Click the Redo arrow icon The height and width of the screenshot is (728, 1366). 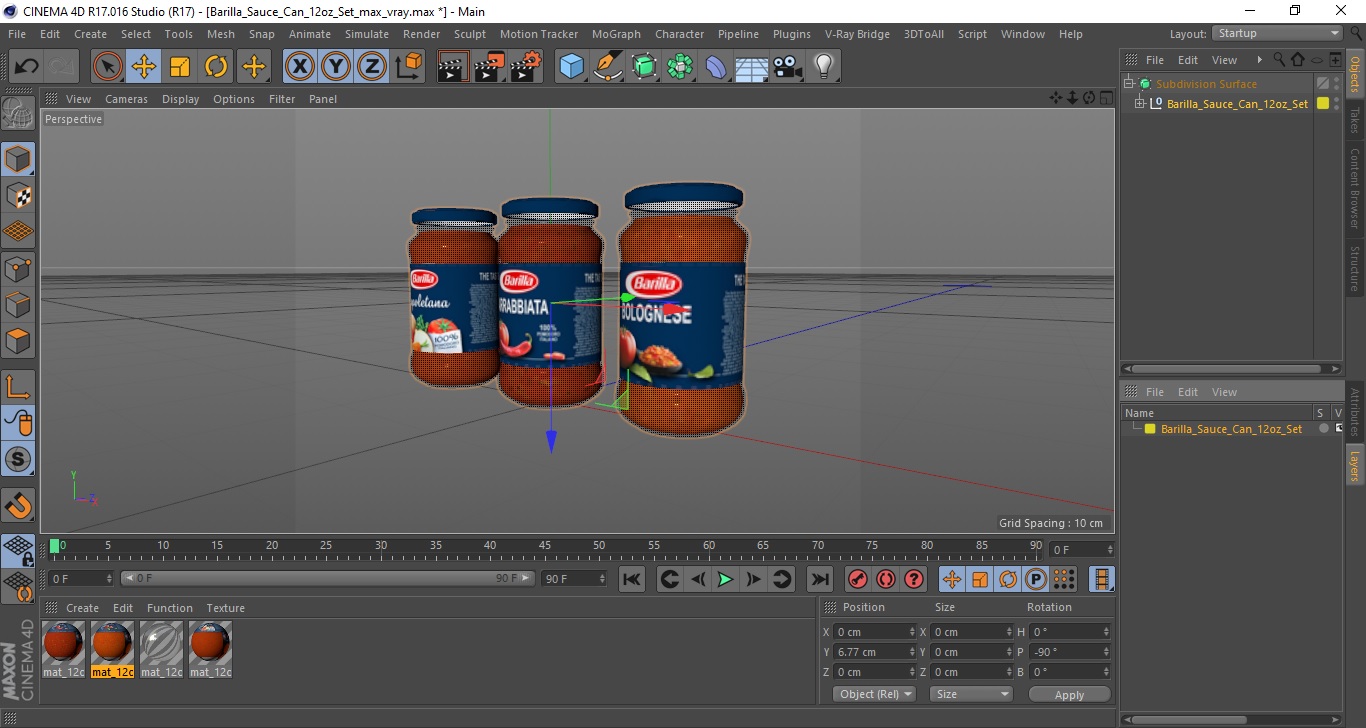pos(62,67)
